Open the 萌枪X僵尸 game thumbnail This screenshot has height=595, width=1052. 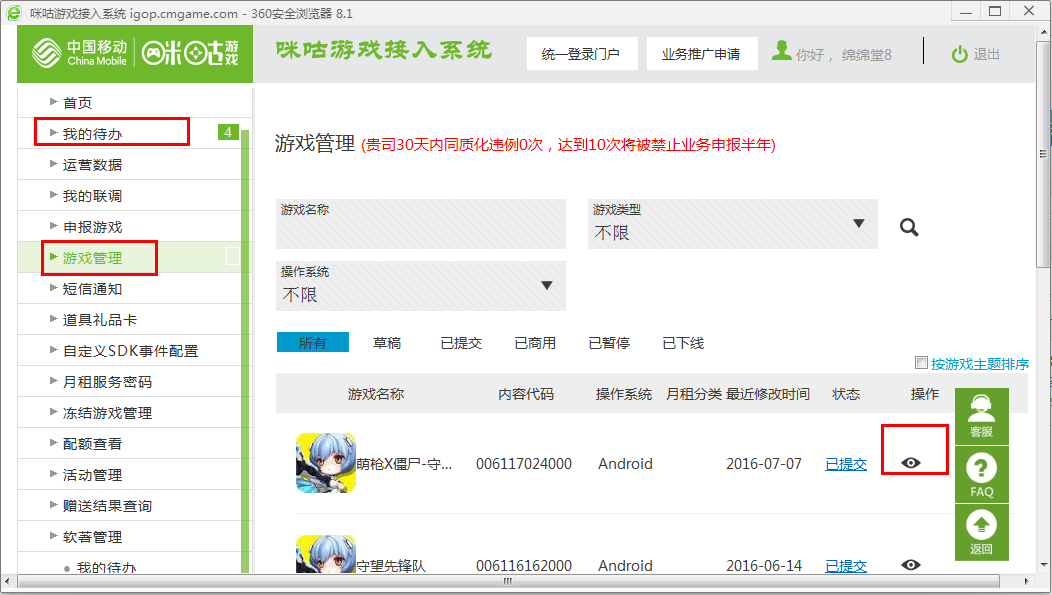326,463
